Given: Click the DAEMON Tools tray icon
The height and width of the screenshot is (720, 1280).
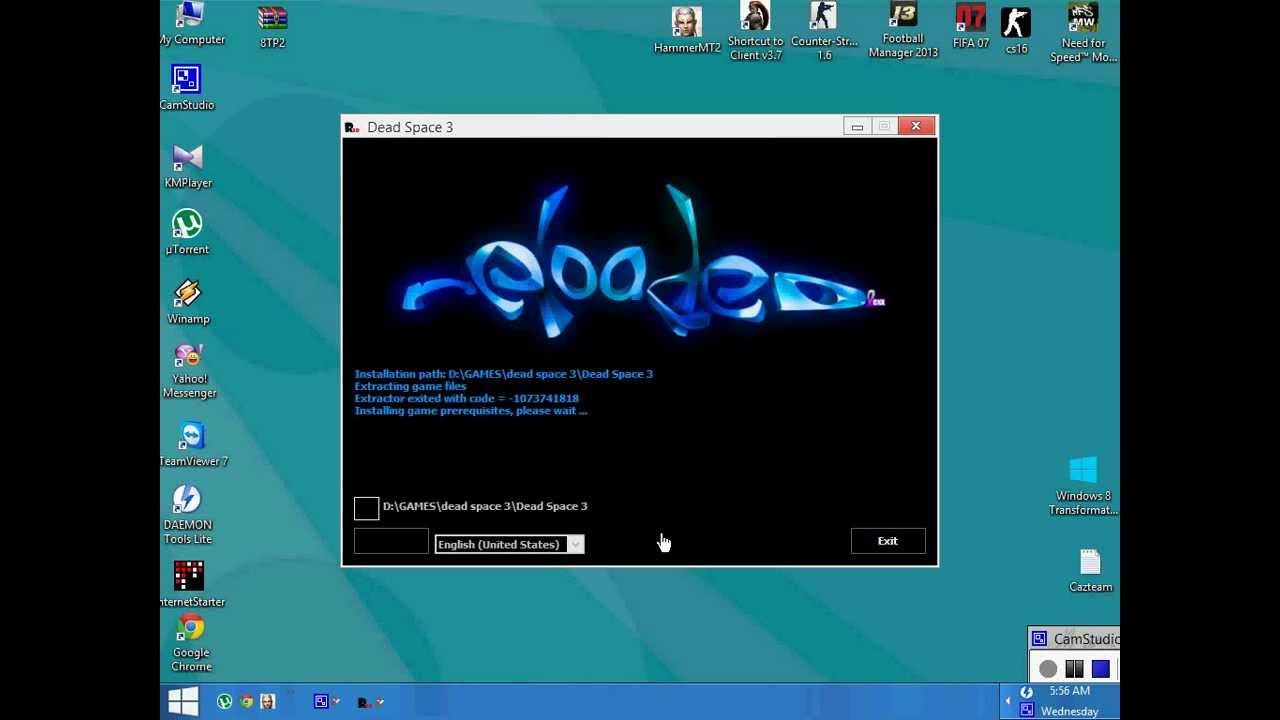Looking at the screenshot, I should [x=1026, y=692].
